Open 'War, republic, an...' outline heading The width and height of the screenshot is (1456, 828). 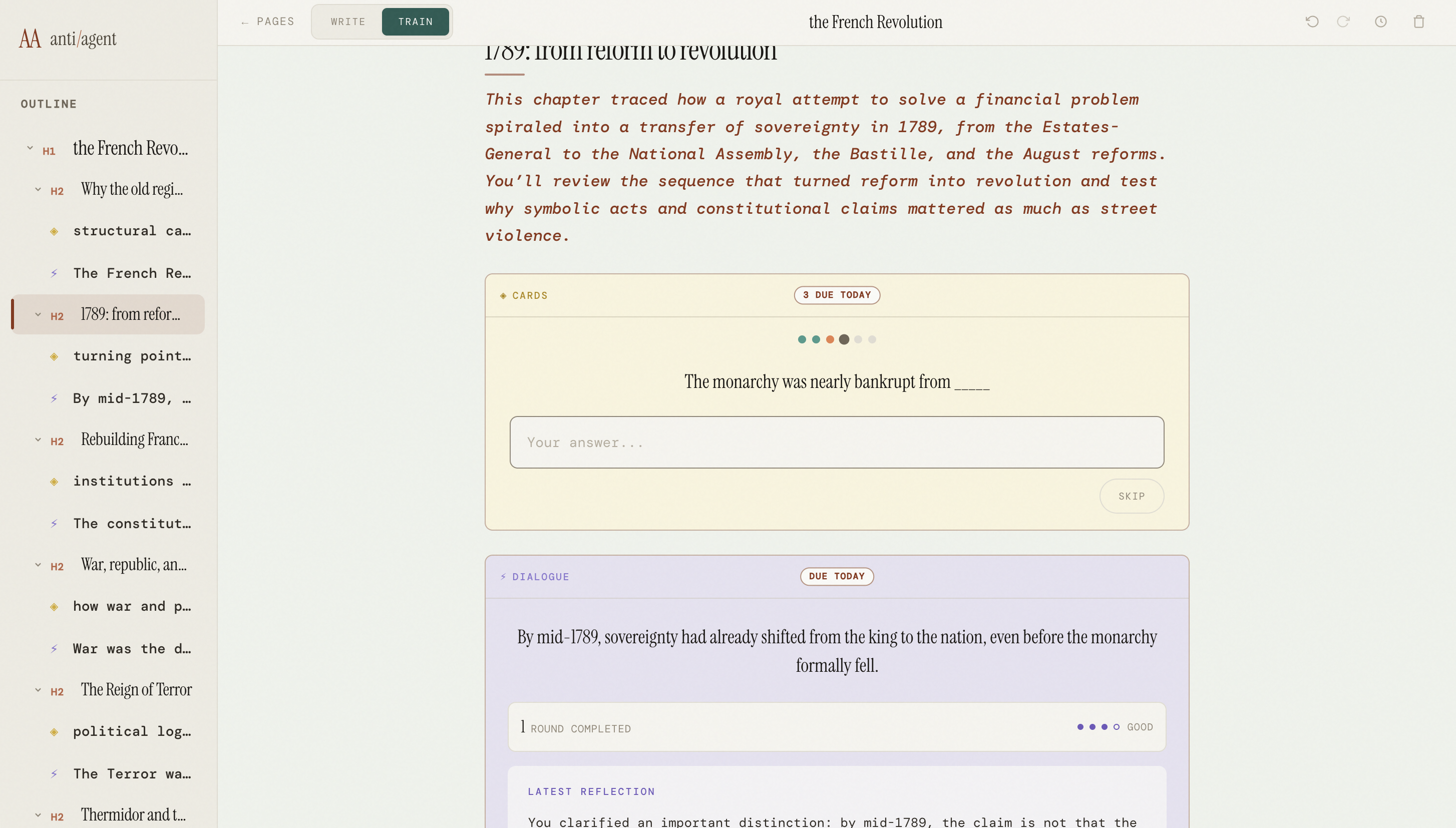134,565
